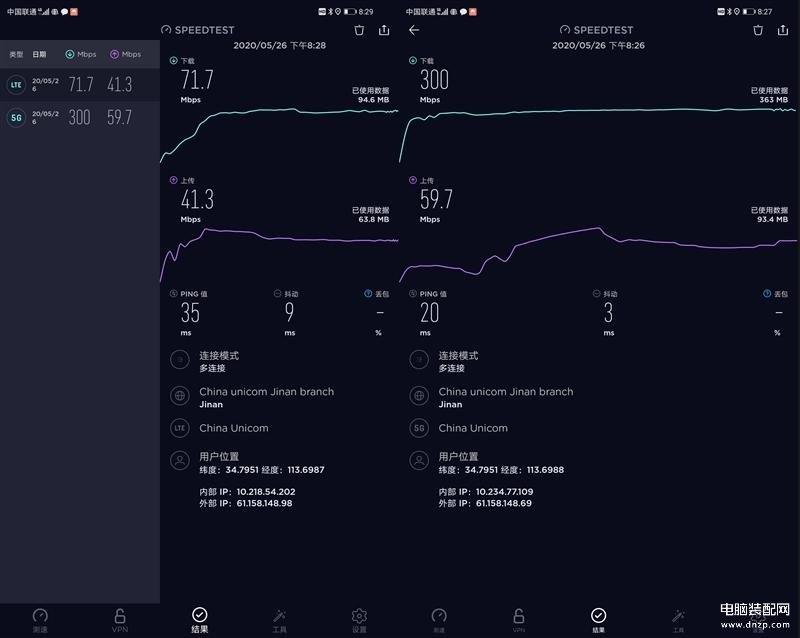Image resolution: width=800 pixels, height=638 pixels.
Task: Tap connection mode icon on the LTE result
Action: (180, 360)
